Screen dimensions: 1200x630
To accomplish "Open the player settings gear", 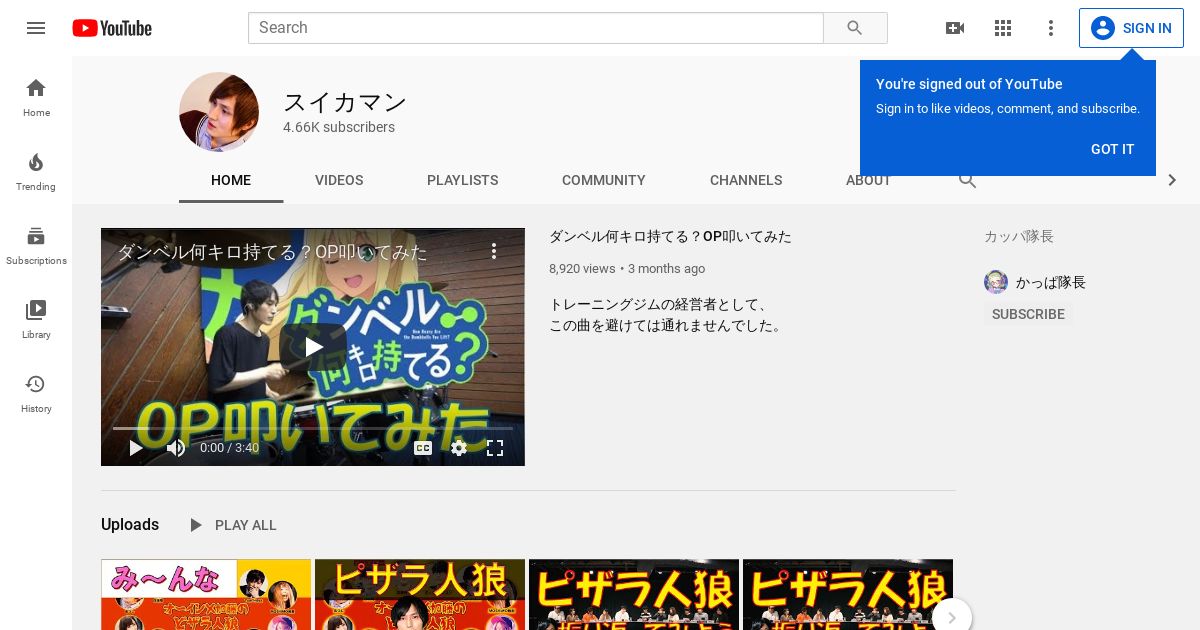I will 459,448.
